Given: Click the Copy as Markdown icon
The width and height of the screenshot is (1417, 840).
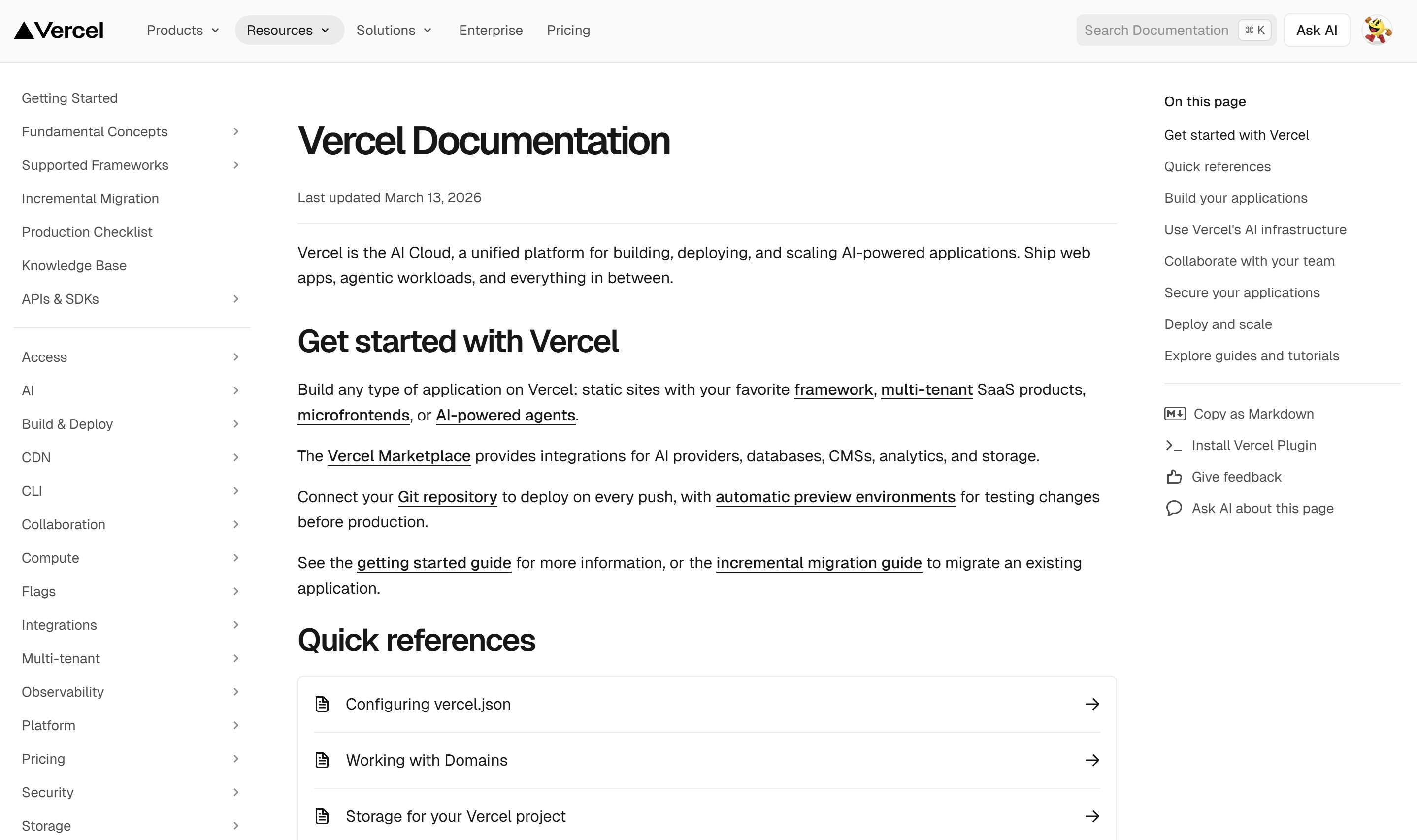Looking at the screenshot, I should (1174, 414).
